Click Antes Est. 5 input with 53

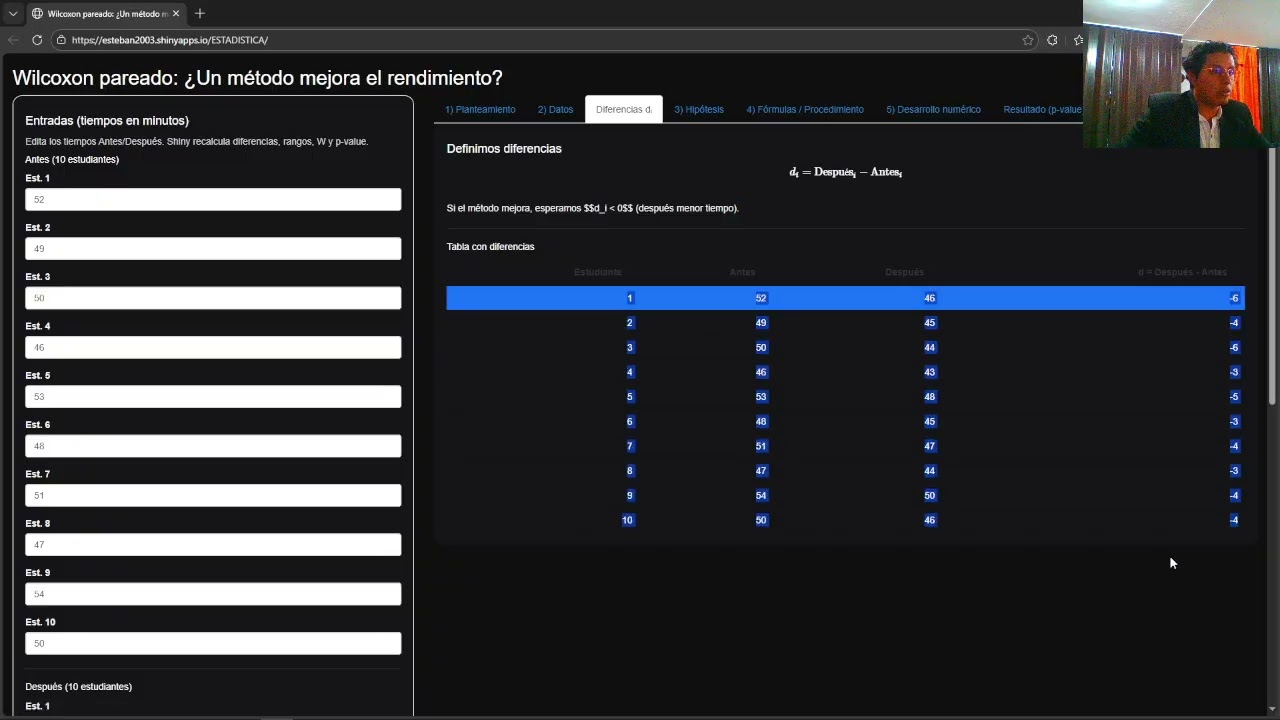[213, 396]
